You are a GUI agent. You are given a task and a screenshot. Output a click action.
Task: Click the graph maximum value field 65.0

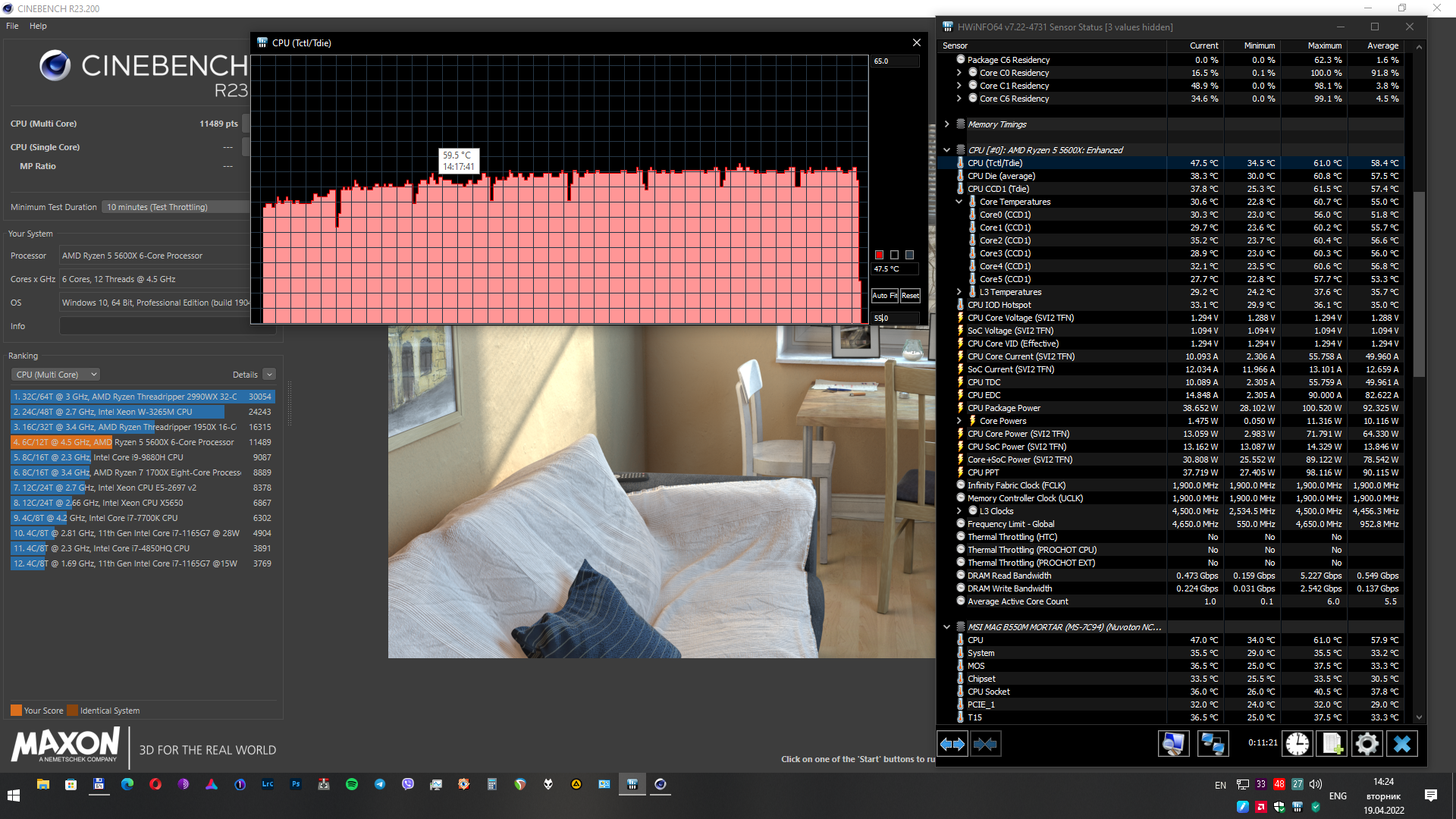[x=894, y=61]
